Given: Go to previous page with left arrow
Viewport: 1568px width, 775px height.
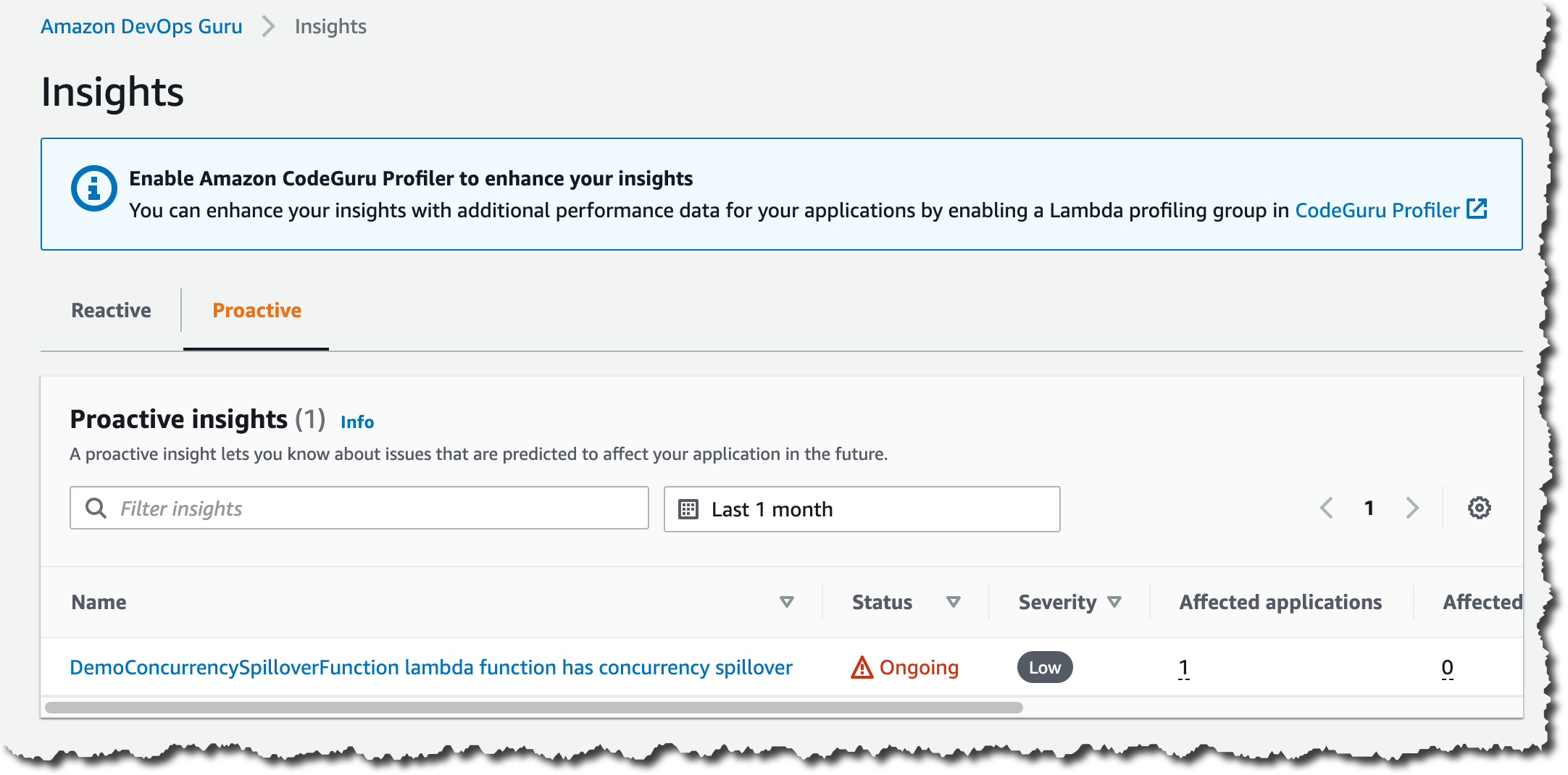Looking at the screenshot, I should [1326, 508].
